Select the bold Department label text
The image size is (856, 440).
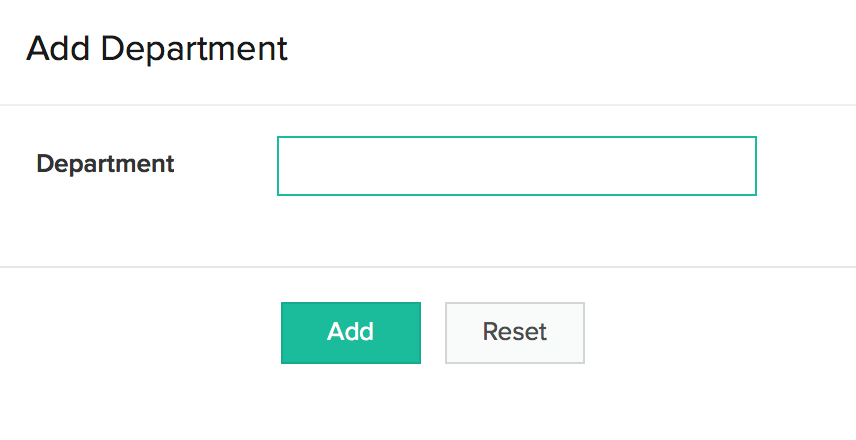pyautogui.click(x=105, y=164)
